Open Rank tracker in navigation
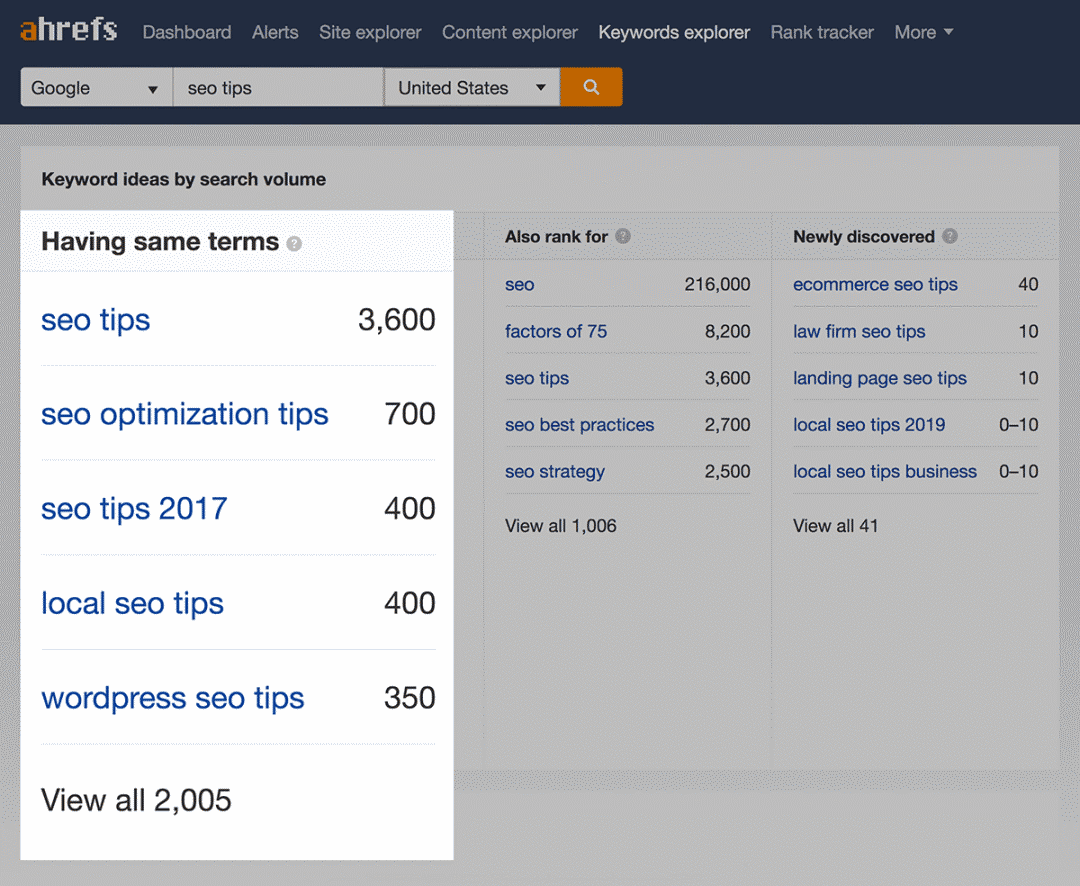The height and width of the screenshot is (886, 1080). pos(822,32)
